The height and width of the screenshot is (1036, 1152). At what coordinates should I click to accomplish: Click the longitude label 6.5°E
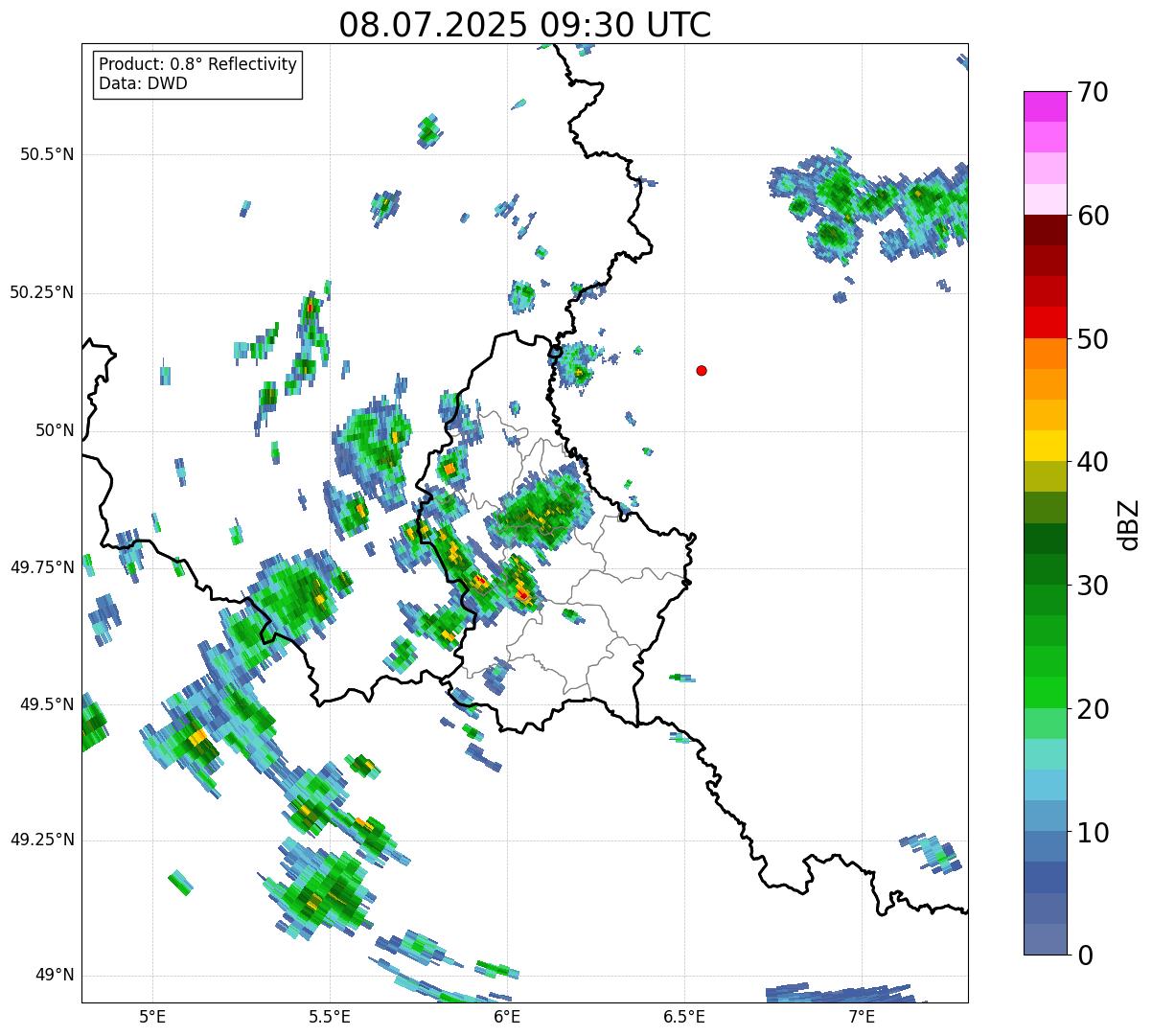point(684,1016)
